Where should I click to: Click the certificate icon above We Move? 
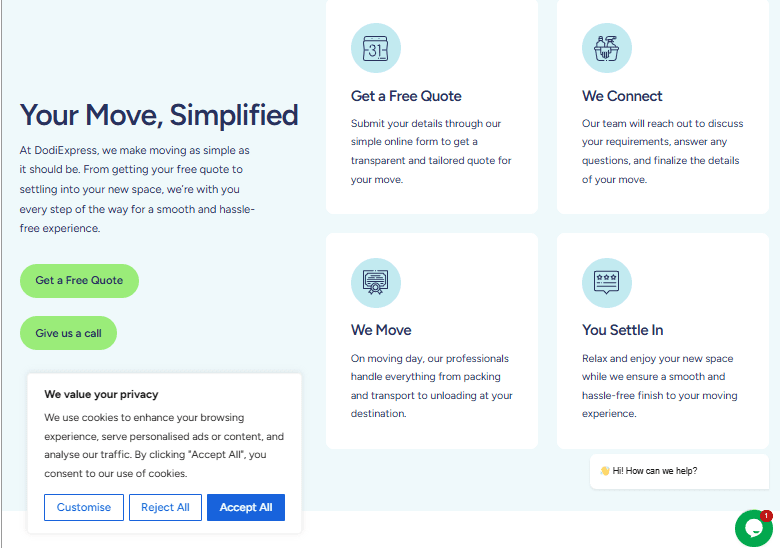tap(376, 283)
